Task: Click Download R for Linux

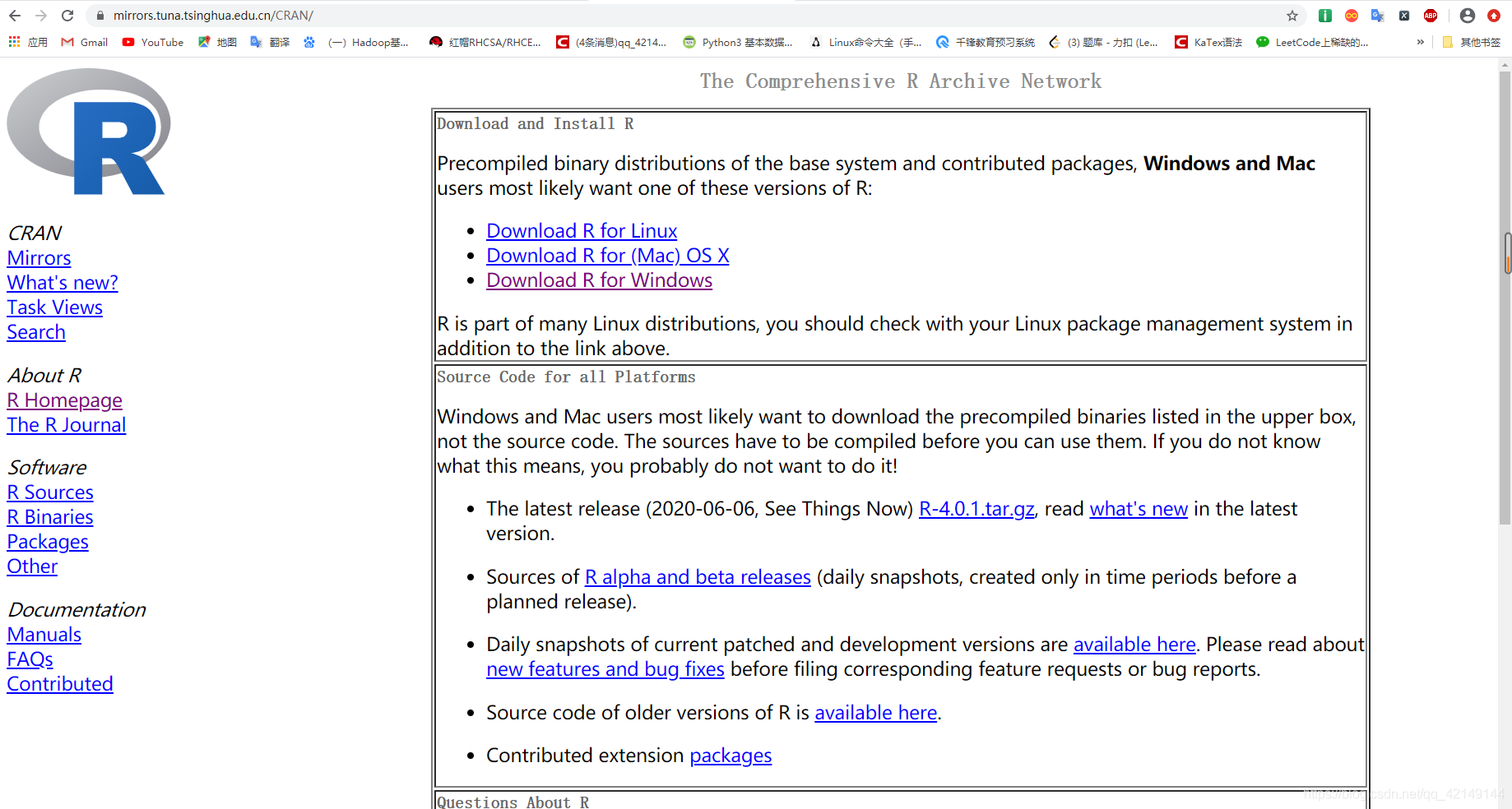Action: 582,231
